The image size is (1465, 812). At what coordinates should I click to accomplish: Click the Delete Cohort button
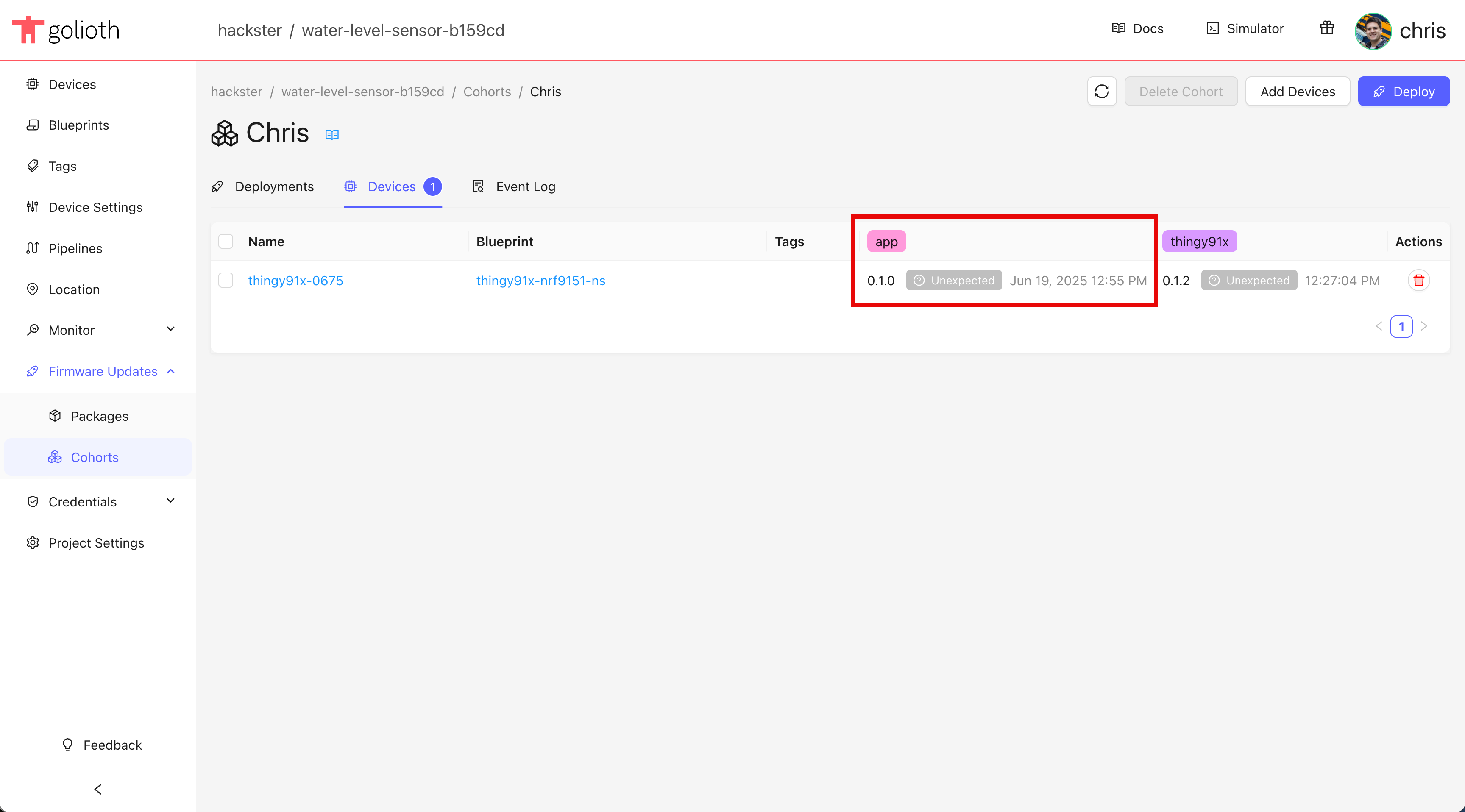[x=1181, y=92]
